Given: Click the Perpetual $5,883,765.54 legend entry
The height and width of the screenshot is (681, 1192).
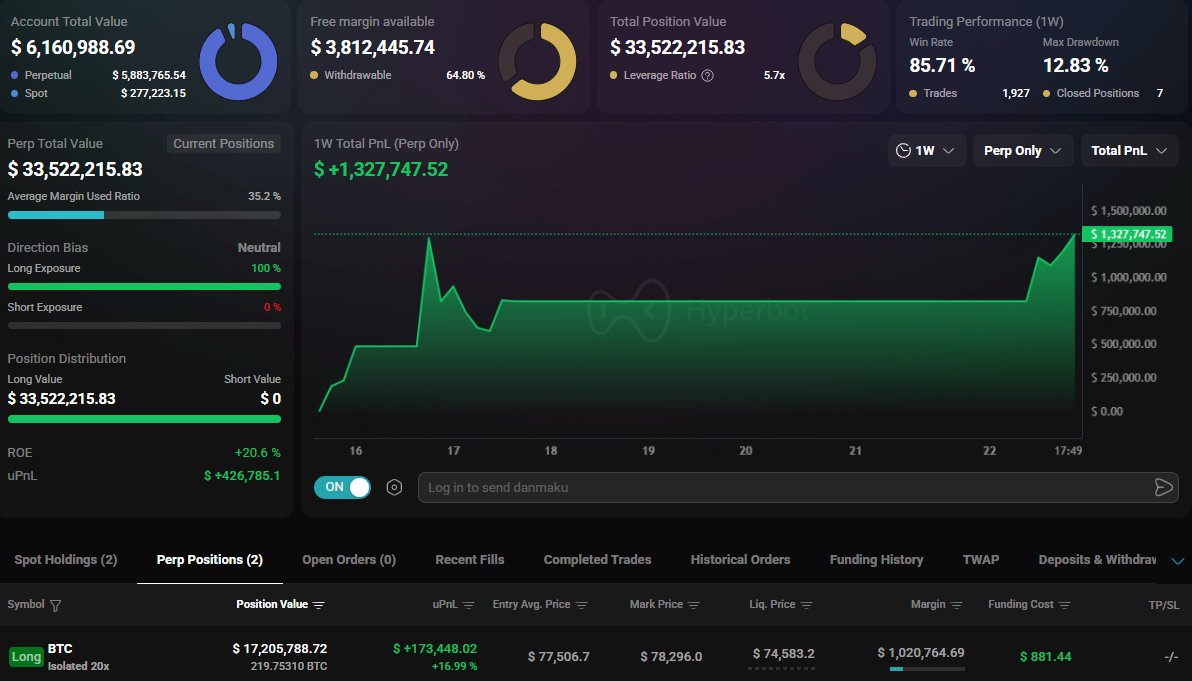Looking at the screenshot, I should pyautogui.click(x=98, y=75).
